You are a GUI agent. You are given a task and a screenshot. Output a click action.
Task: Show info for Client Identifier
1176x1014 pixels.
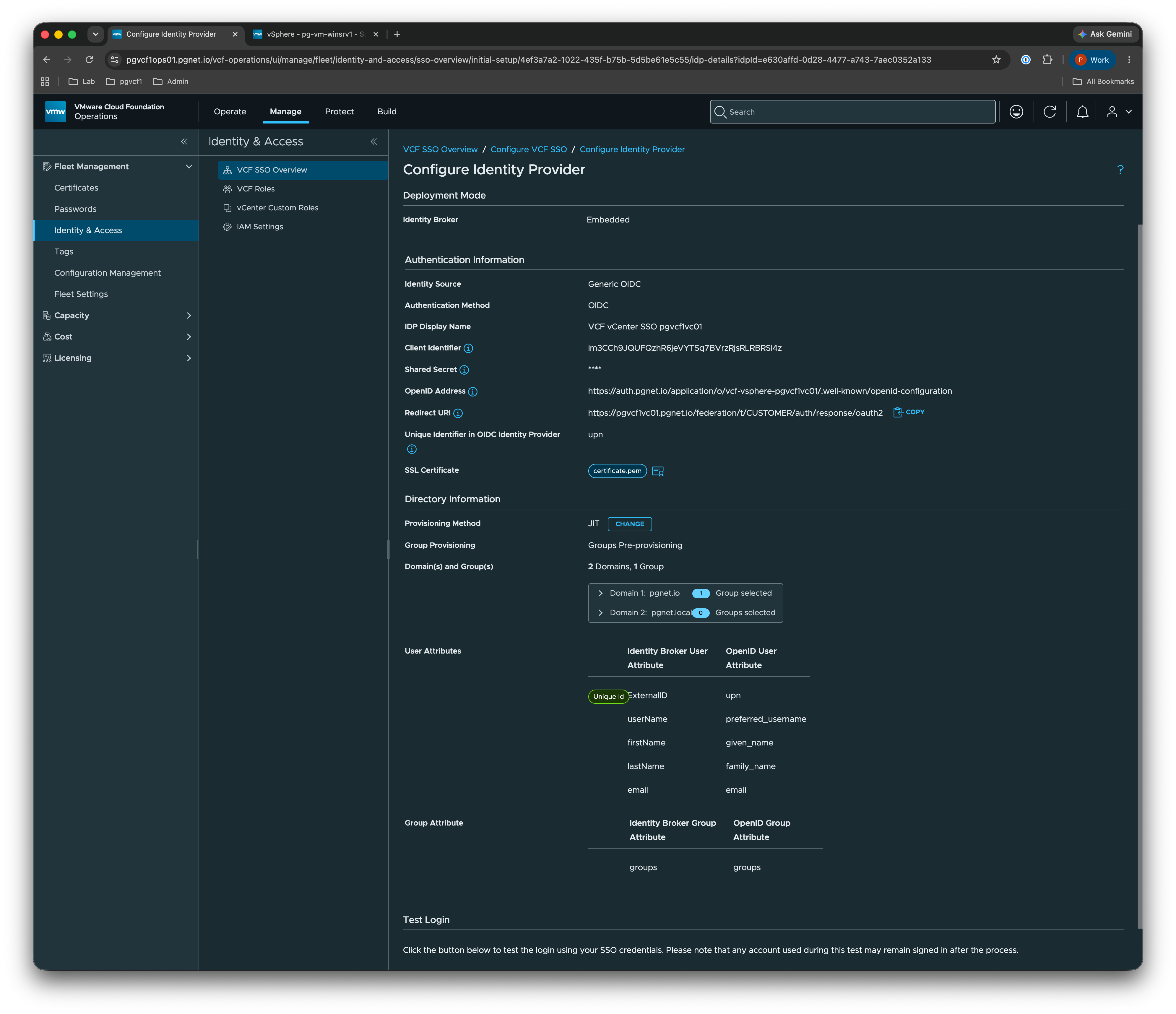pos(468,348)
